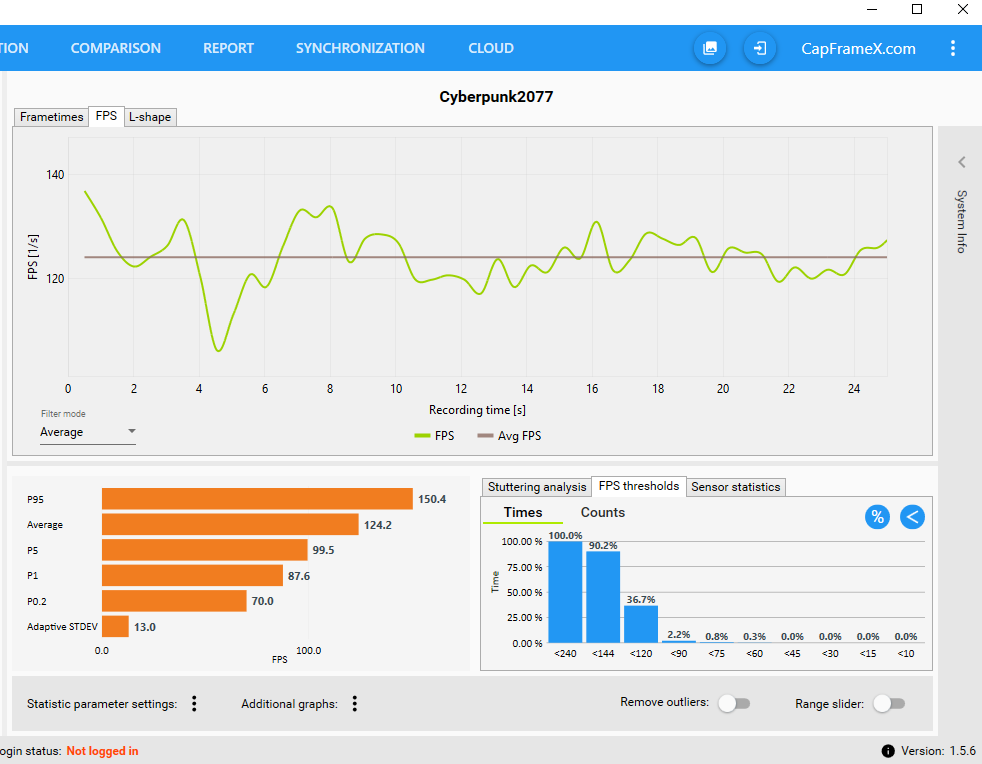982x764 pixels.
Task: Click the Recording time [s] axis label
Action: [477, 410]
